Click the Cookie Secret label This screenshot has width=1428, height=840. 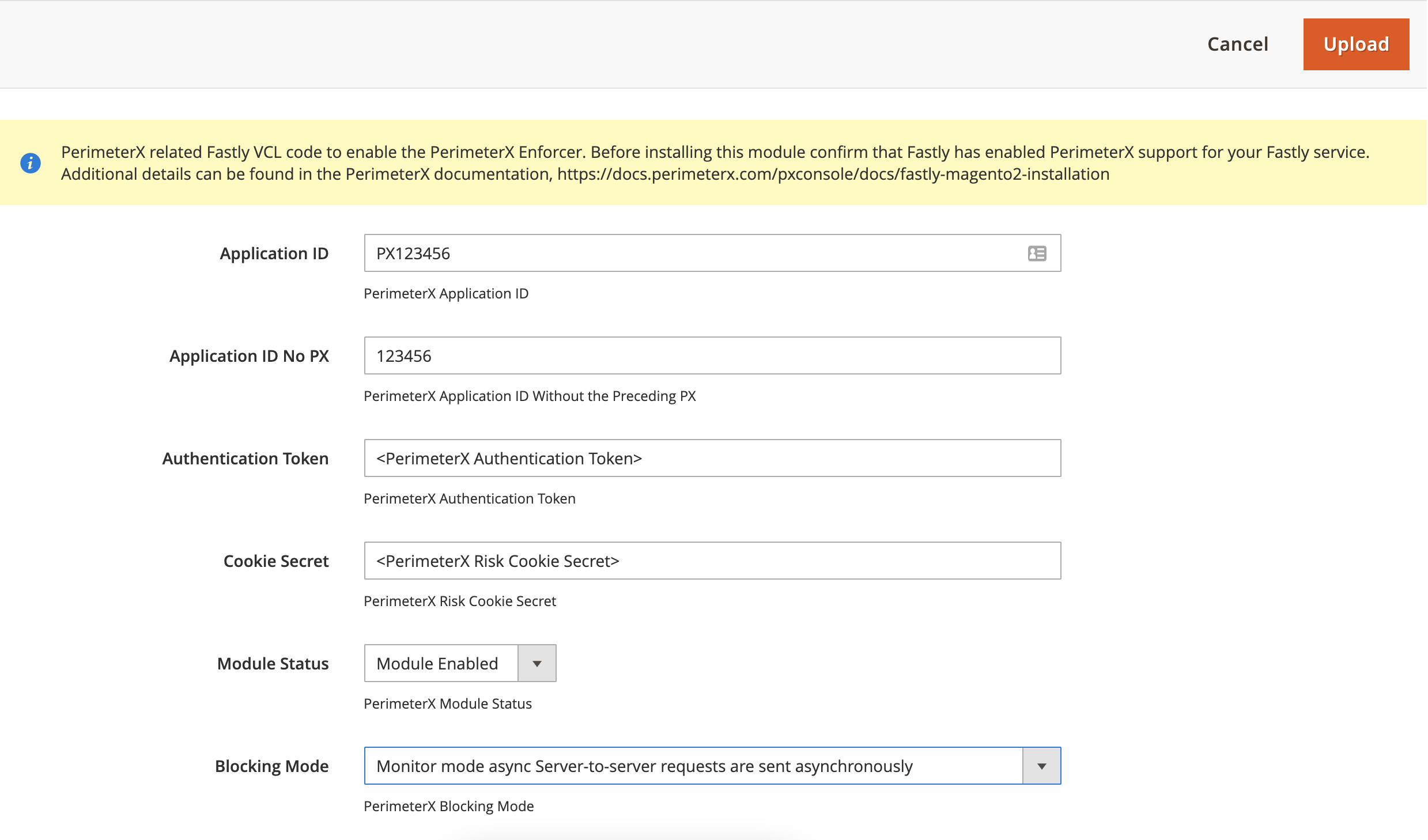click(275, 561)
